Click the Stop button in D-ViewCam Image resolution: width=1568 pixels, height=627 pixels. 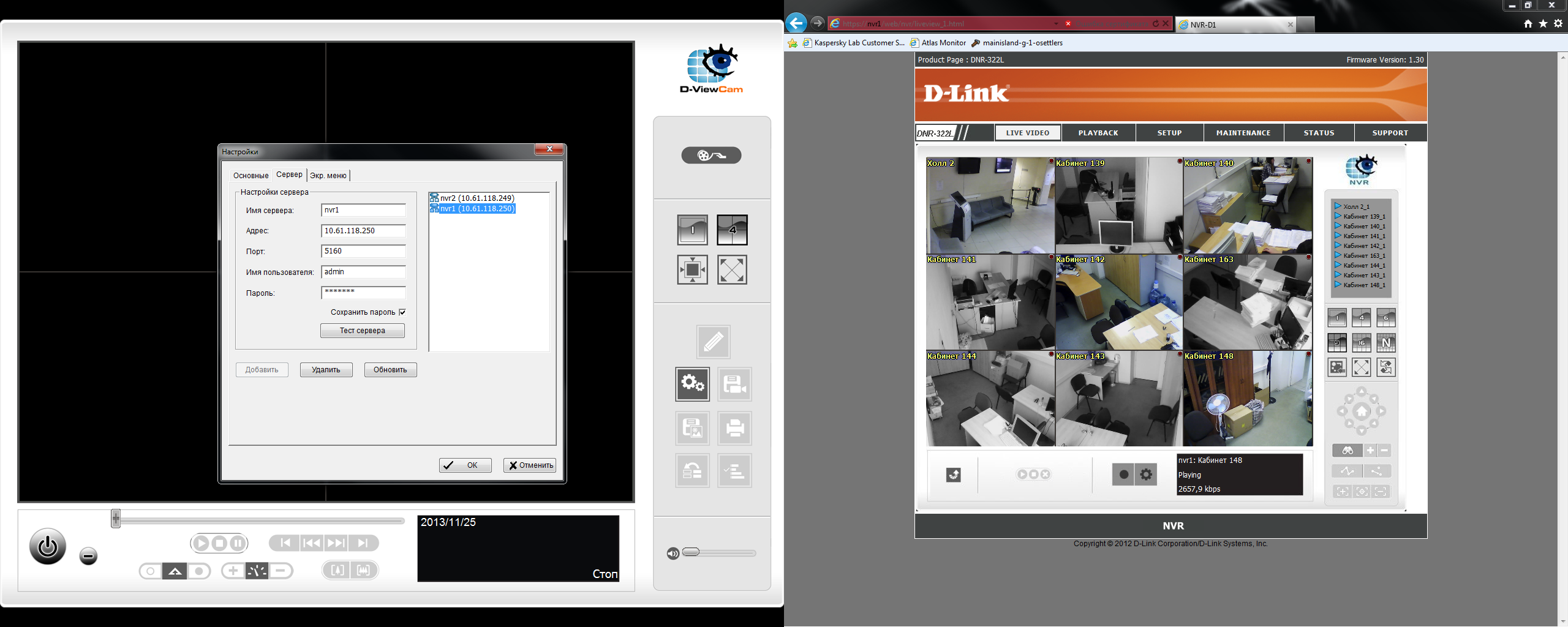219,543
